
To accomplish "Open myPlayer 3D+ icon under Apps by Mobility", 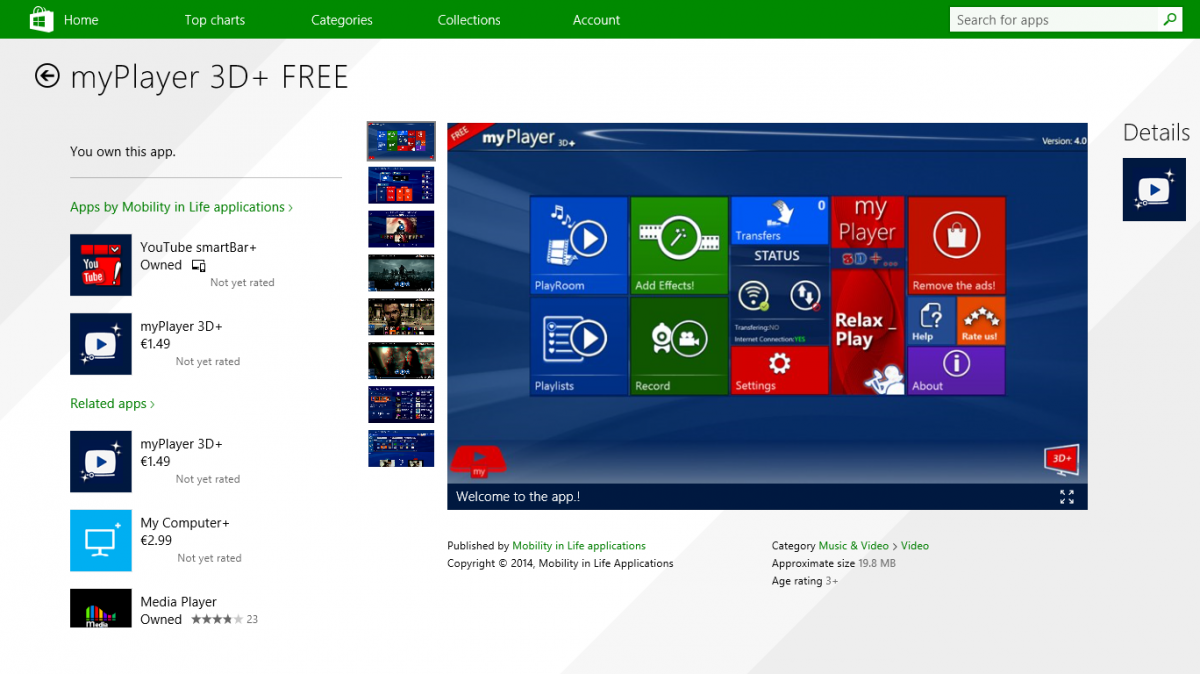I will click(x=101, y=344).
